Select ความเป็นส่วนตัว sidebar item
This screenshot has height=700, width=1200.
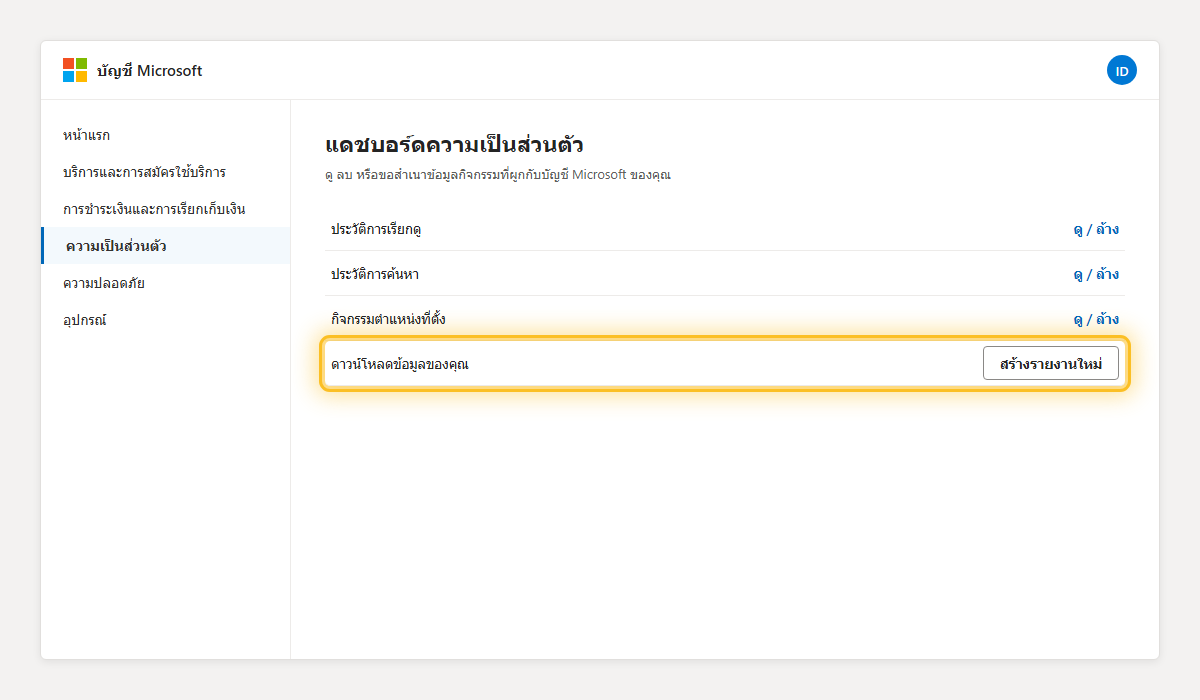166,246
